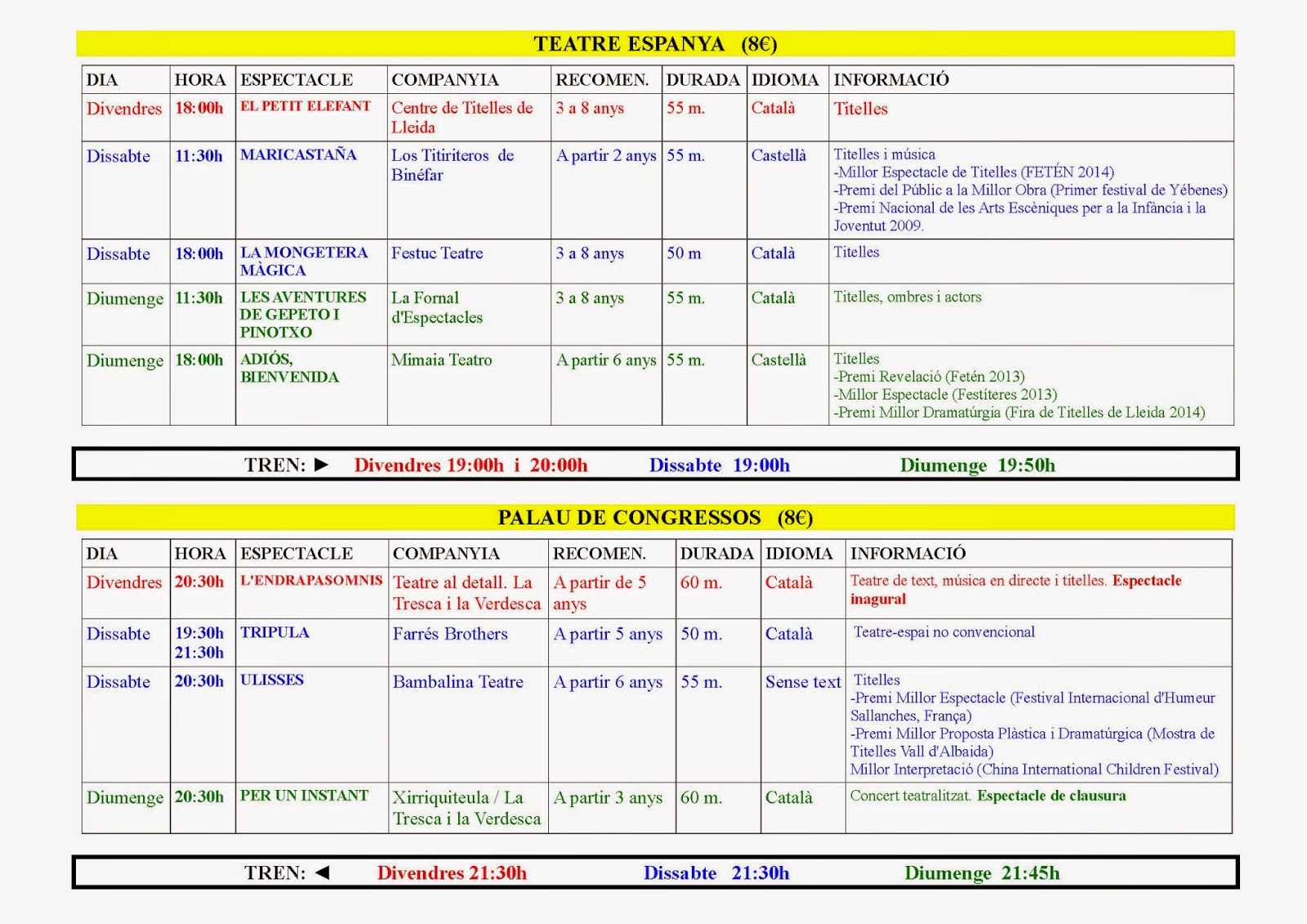Click the 50 m duration for Mongetera

pos(684,253)
